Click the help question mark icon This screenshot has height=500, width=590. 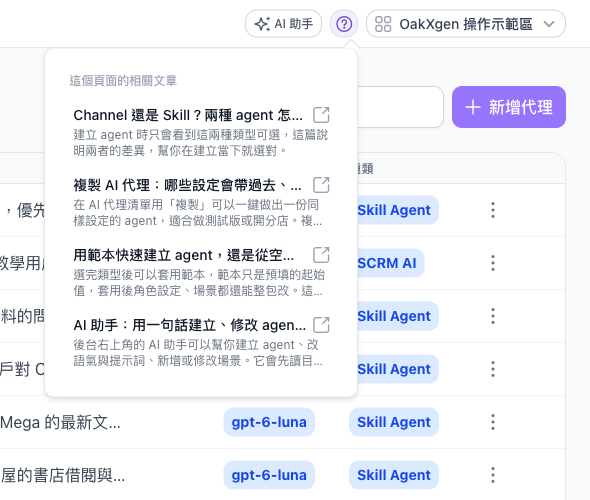344,24
